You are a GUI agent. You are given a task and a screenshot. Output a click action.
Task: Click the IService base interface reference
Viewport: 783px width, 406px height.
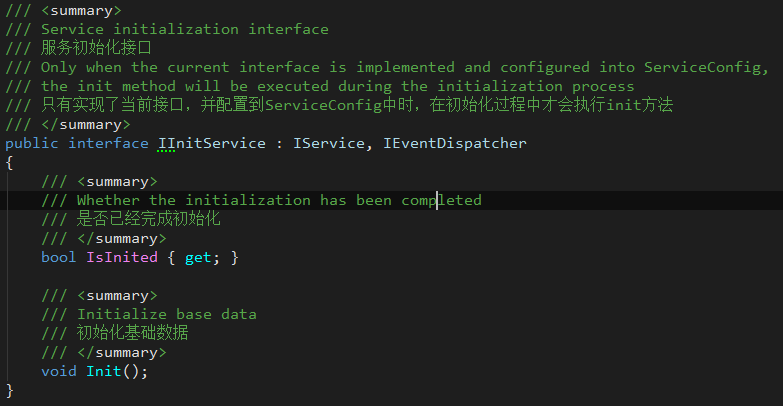point(329,143)
